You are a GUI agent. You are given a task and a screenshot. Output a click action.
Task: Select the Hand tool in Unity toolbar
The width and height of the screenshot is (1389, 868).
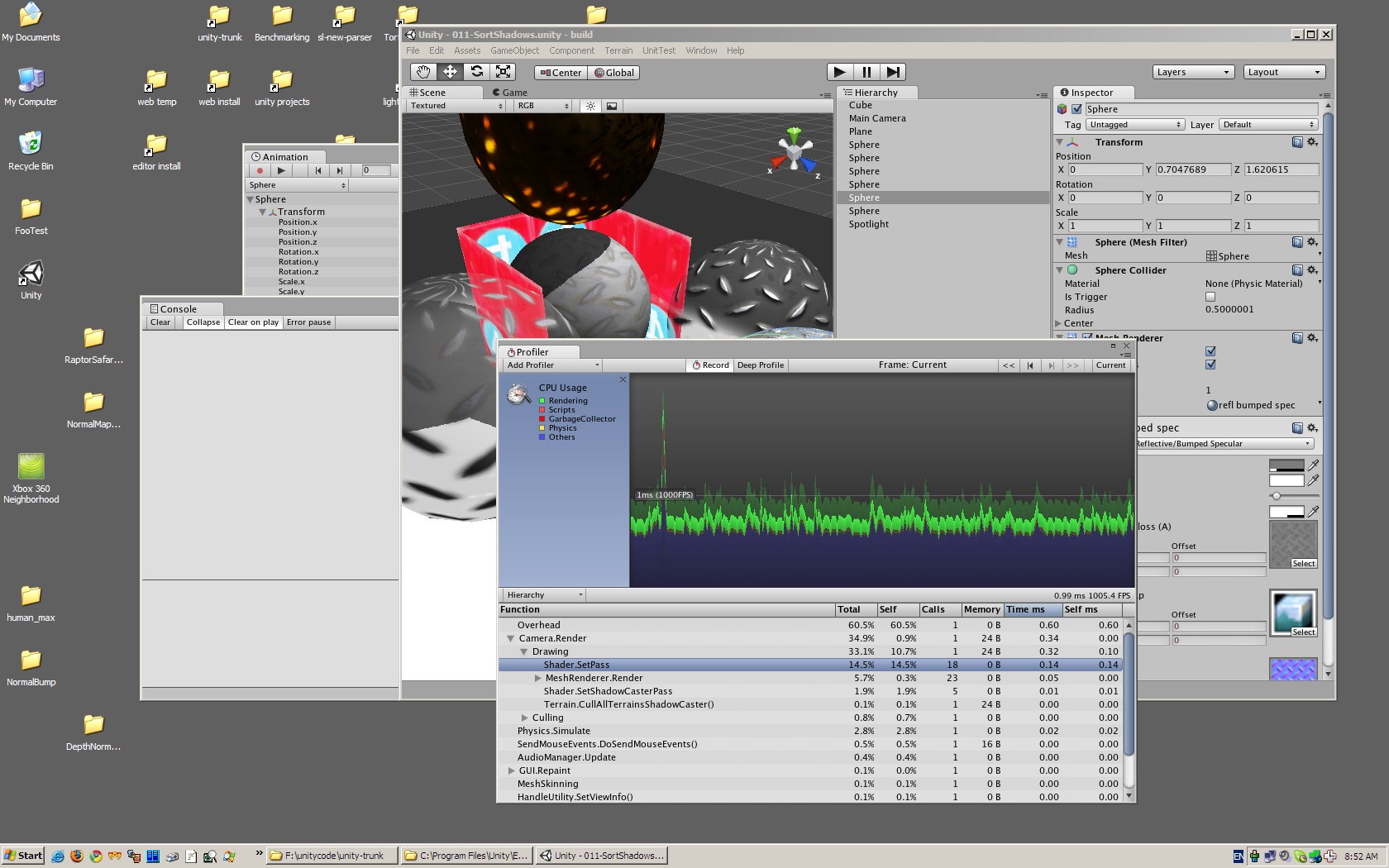[x=423, y=72]
